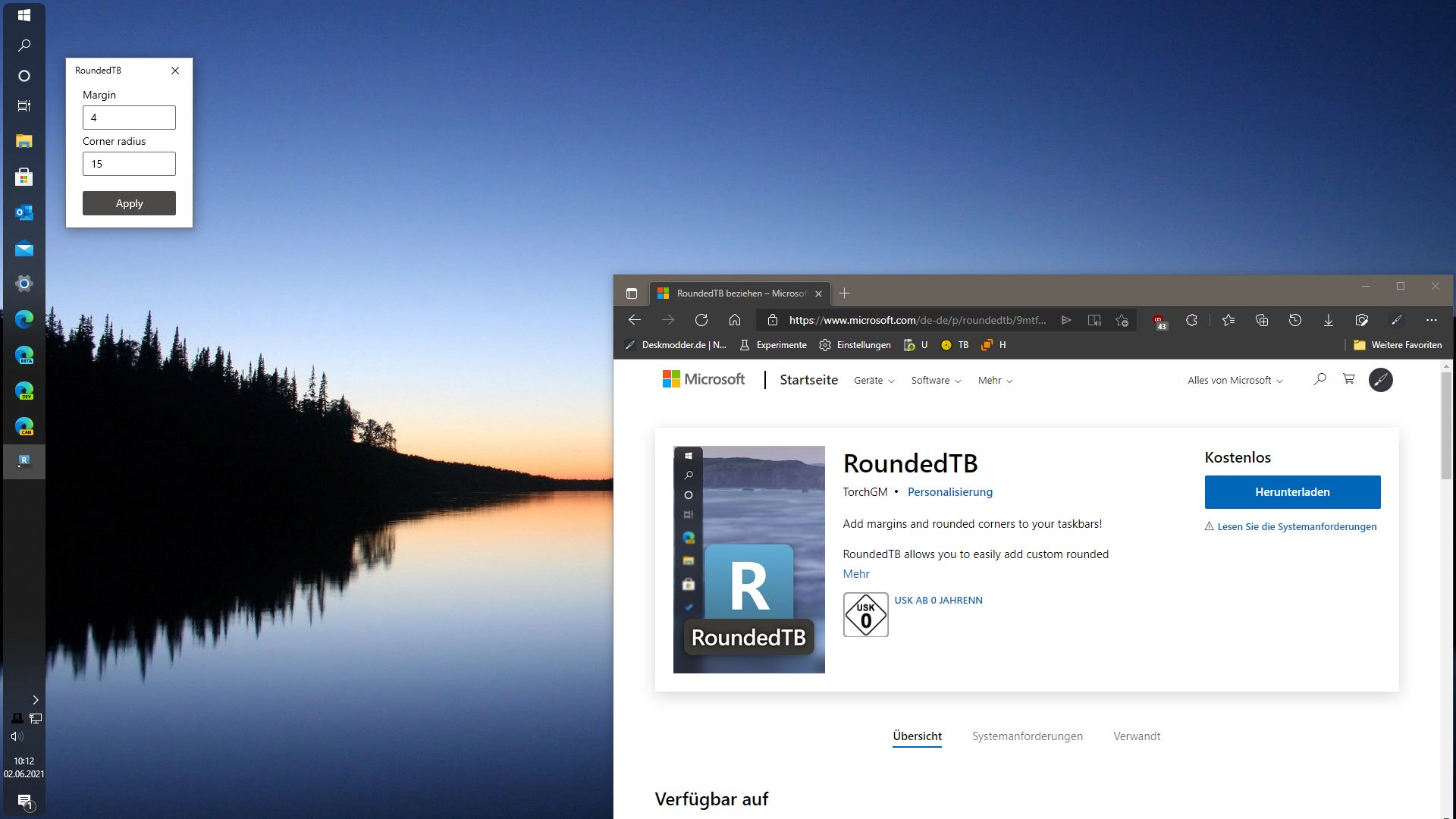Launch Edge Dev from taskbar
This screenshot has height=819, width=1456.
click(24, 391)
